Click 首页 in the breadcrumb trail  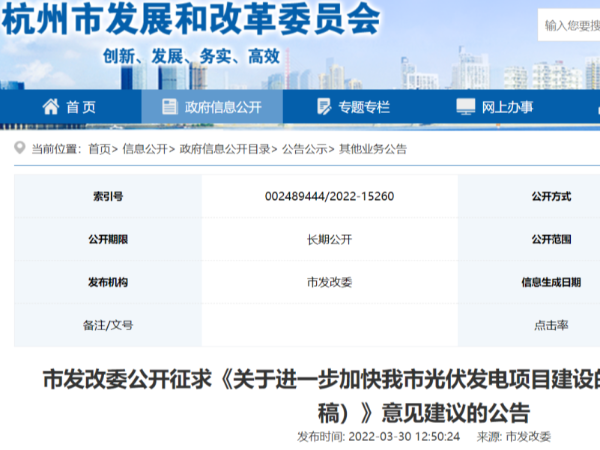(99, 149)
